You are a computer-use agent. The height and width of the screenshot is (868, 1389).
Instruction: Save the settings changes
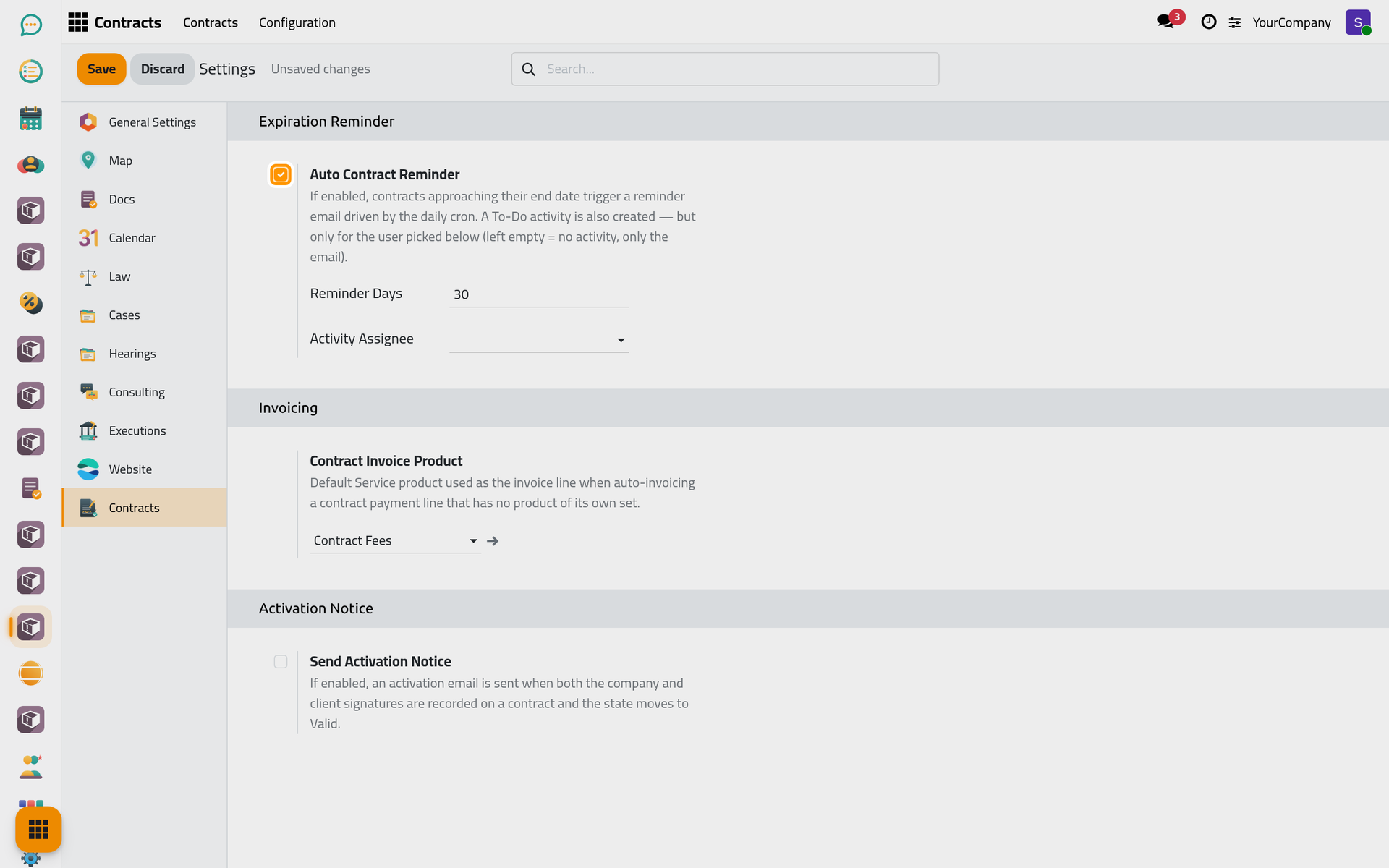(x=101, y=69)
